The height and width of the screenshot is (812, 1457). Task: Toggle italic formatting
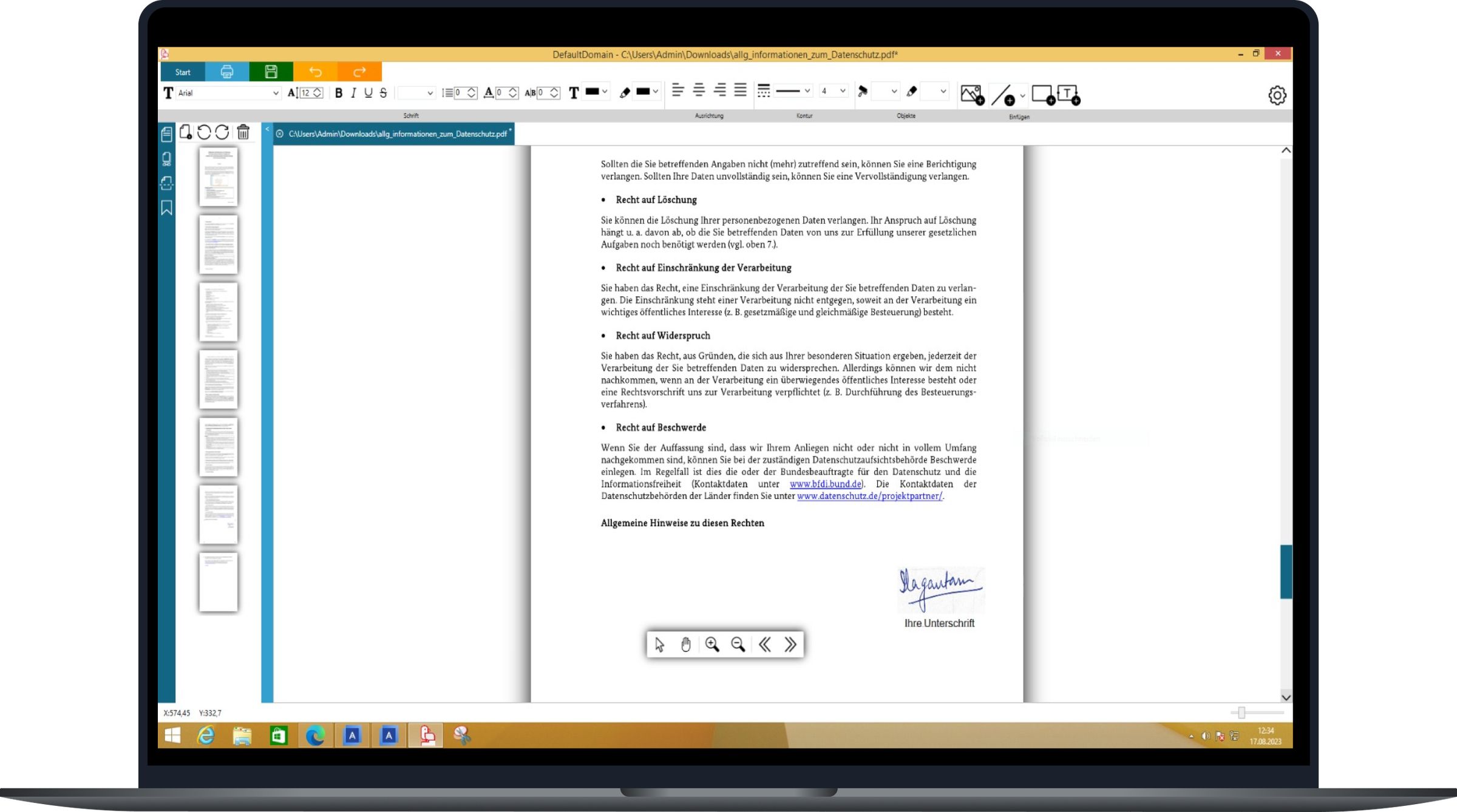click(x=353, y=93)
